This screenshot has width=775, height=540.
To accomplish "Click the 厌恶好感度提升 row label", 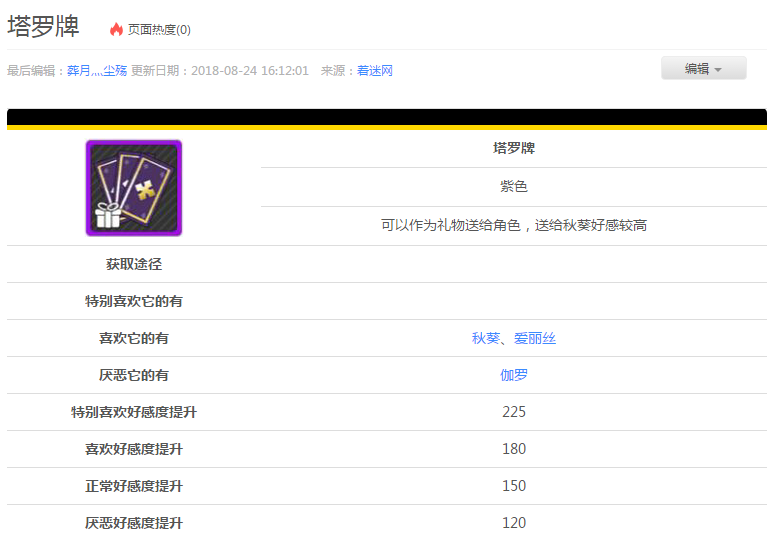I will pyautogui.click(x=134, y=523).
